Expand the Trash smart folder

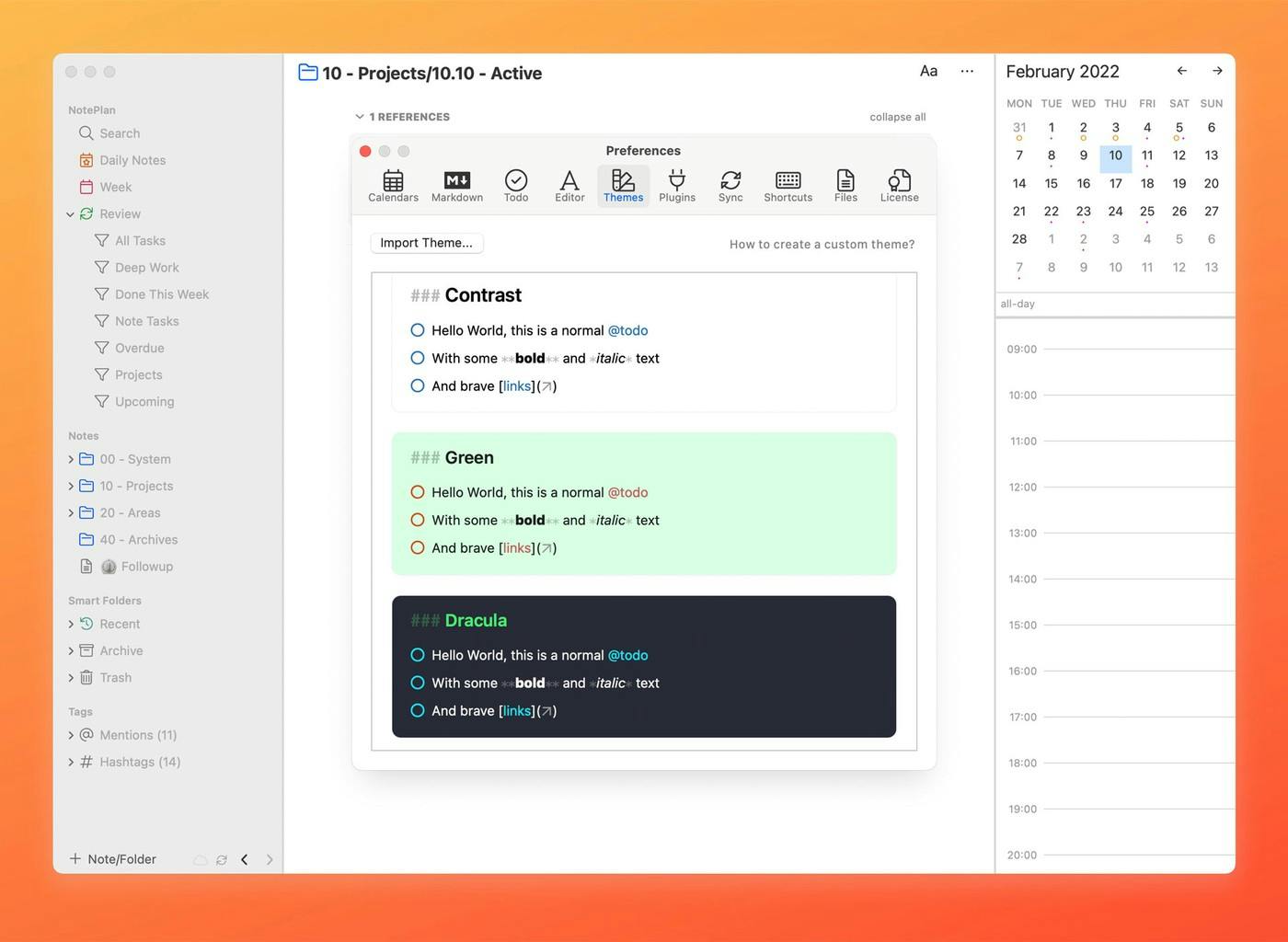71,677
